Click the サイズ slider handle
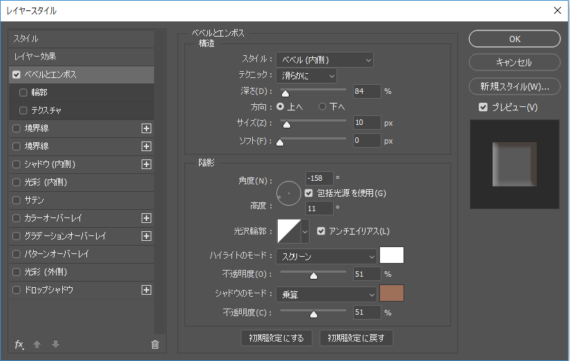This screenshot has height=361, width=570. [x=286, y=125]
